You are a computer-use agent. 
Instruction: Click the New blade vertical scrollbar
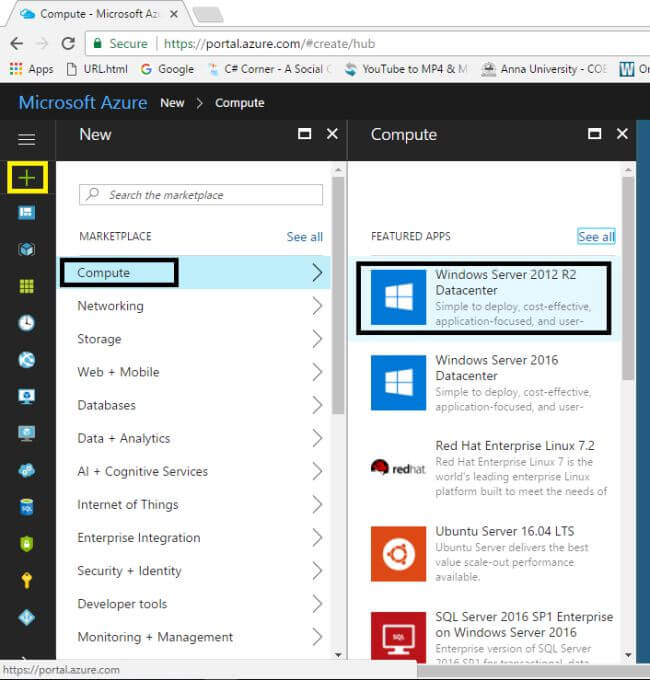coord(339,296)
